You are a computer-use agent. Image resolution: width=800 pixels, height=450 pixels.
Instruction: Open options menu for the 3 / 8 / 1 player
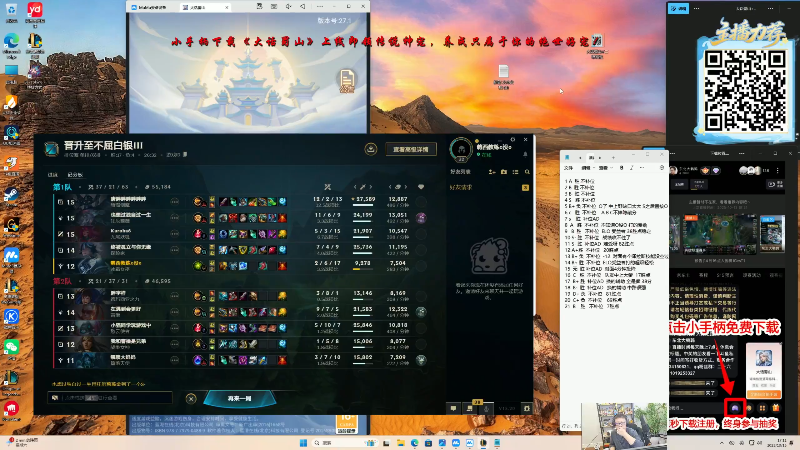[x=174, y=296]
